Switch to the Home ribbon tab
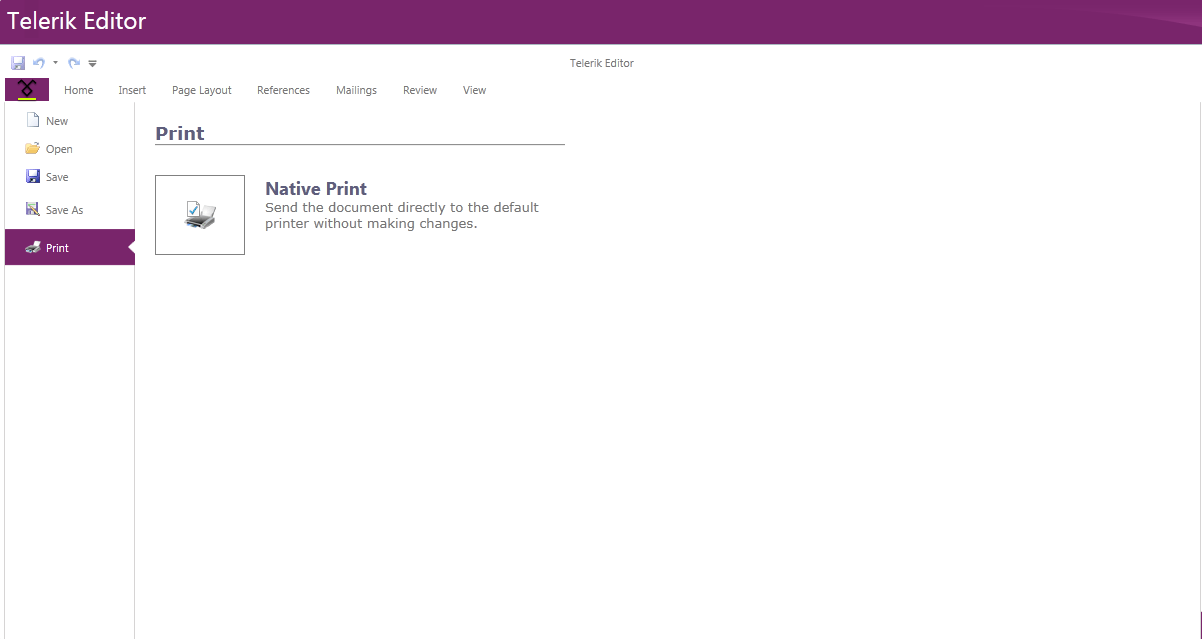This screenshot has width=1202, height=639. click(79, 90)
